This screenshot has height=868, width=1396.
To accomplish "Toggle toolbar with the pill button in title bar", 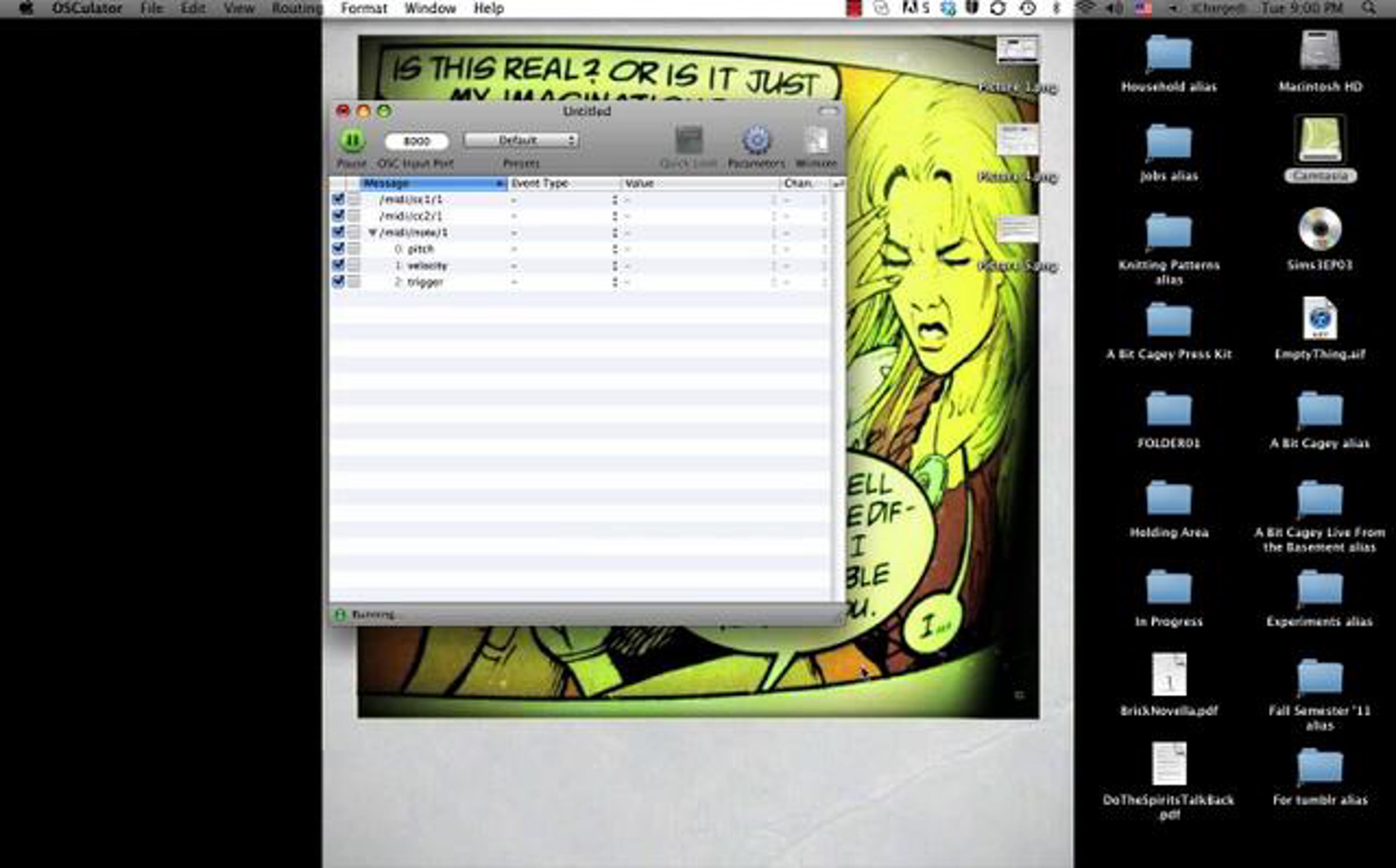I will 829,110.
